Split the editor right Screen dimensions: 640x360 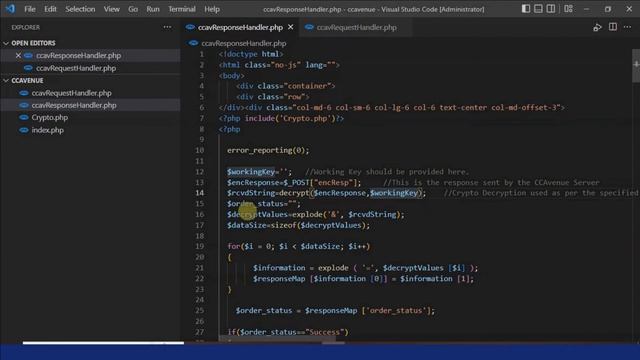[613, 27]
